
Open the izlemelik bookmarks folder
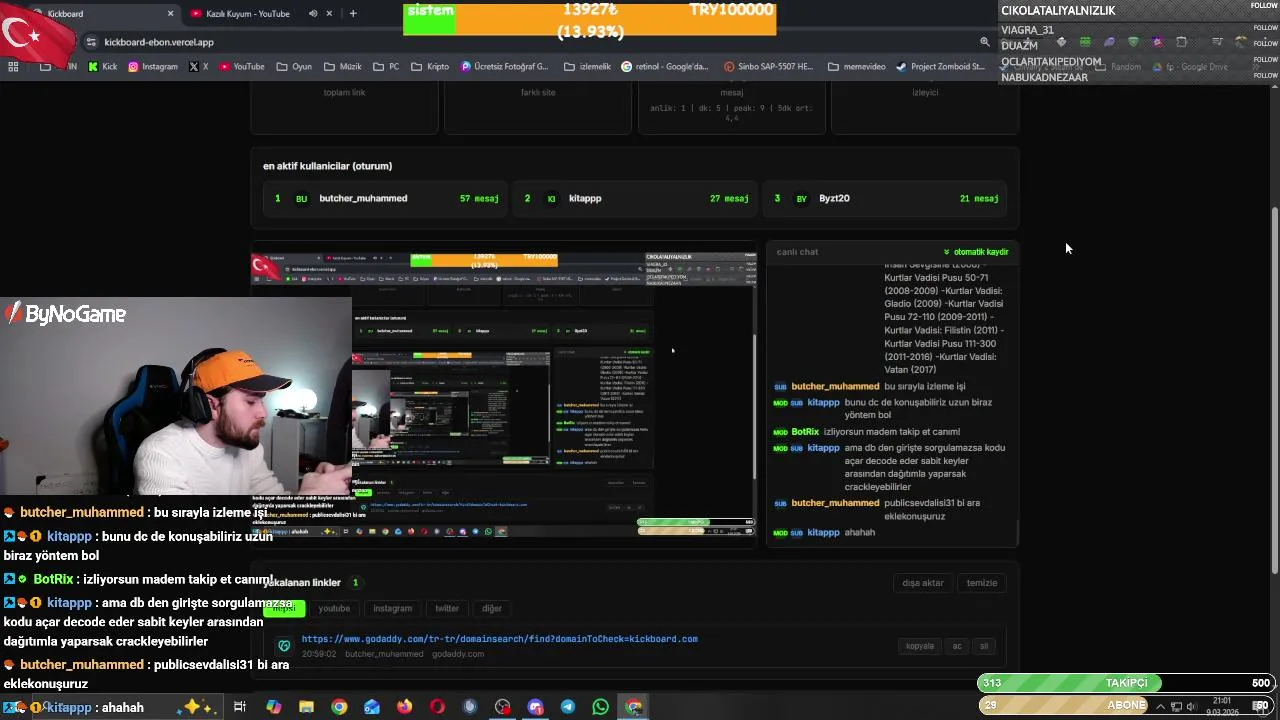587,67
